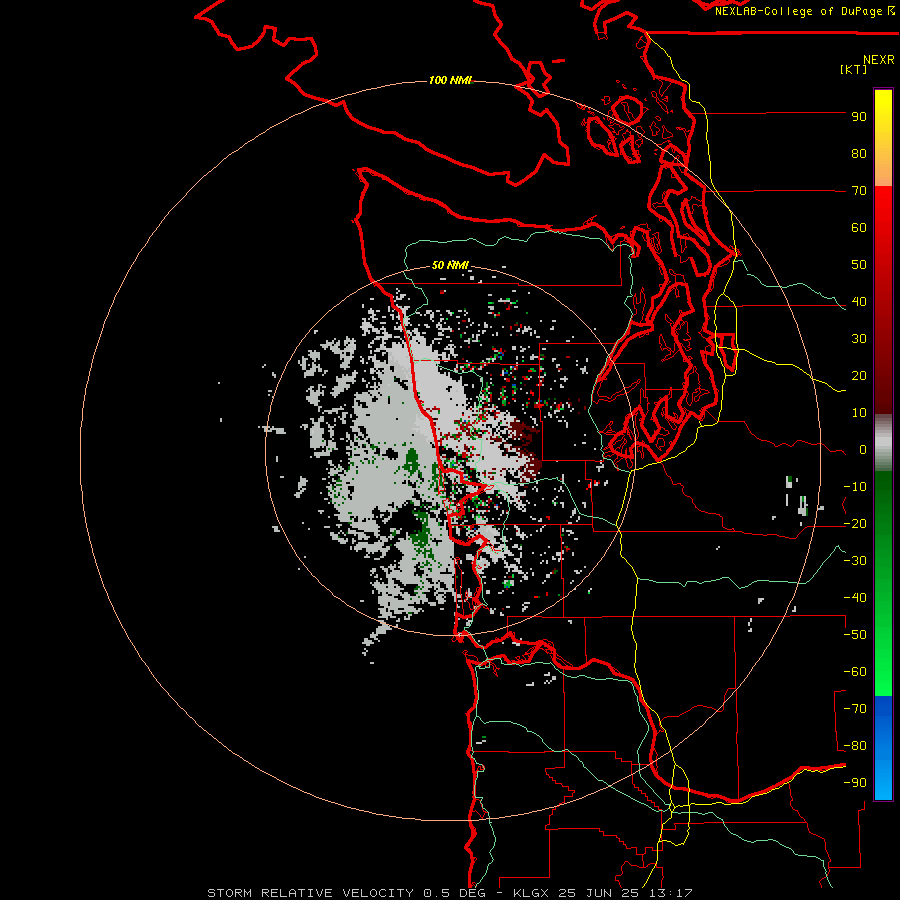Image resolution: width=900 pixels, height=900 pixels.
Task: Click the -30 knot scale label
Action: click(855, 561)
